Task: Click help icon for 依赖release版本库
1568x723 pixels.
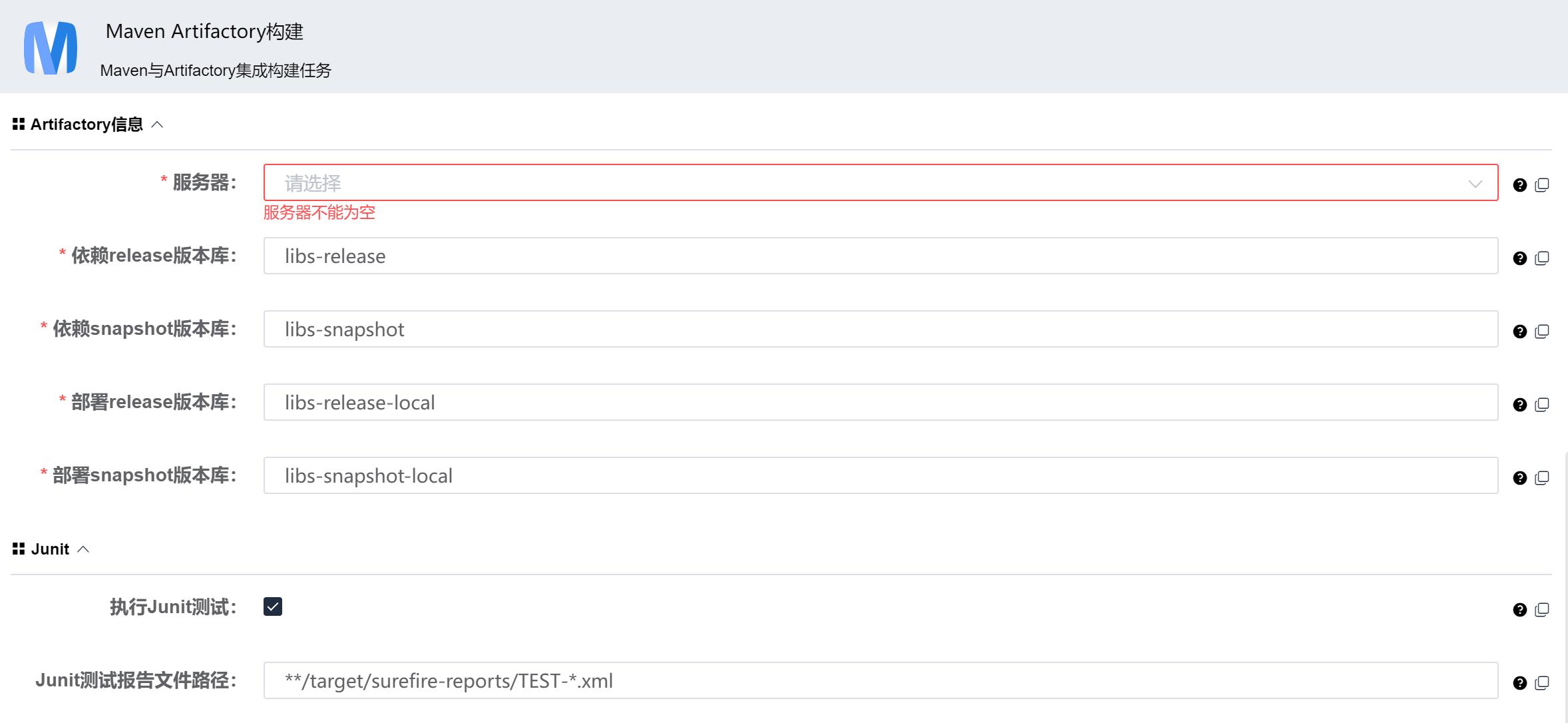Action: coord(1519,258)
